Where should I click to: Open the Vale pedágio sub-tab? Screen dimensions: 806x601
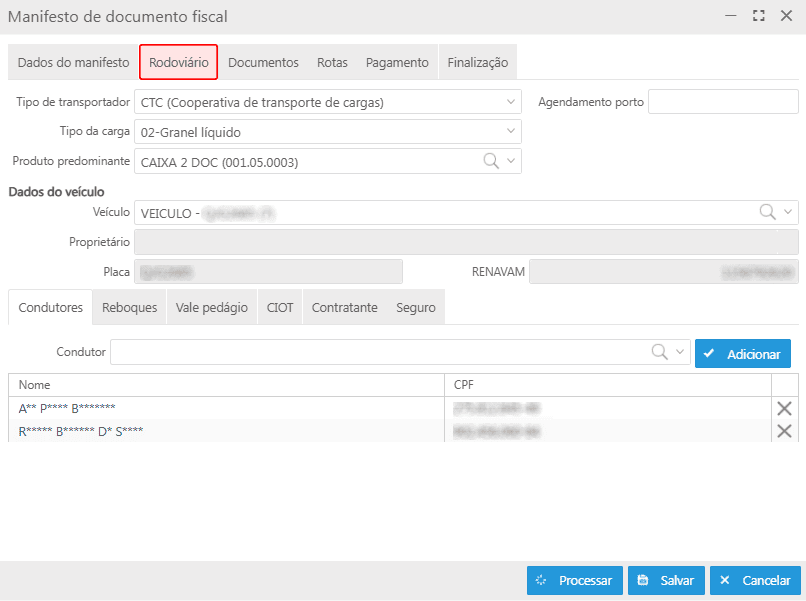tap(211, 308)
